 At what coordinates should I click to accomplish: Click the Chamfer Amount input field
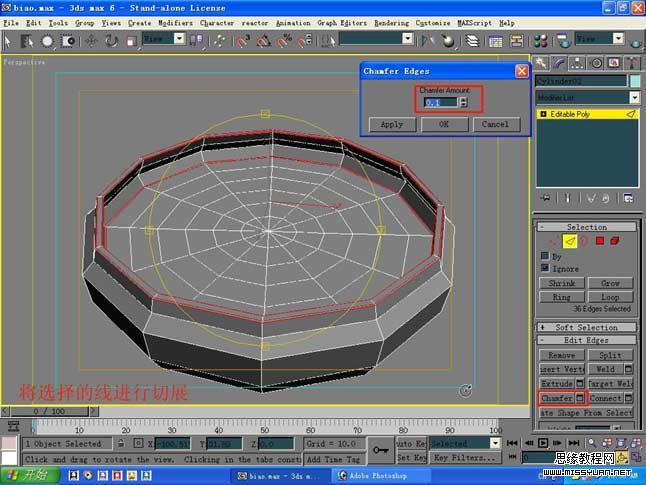(441, 102)
